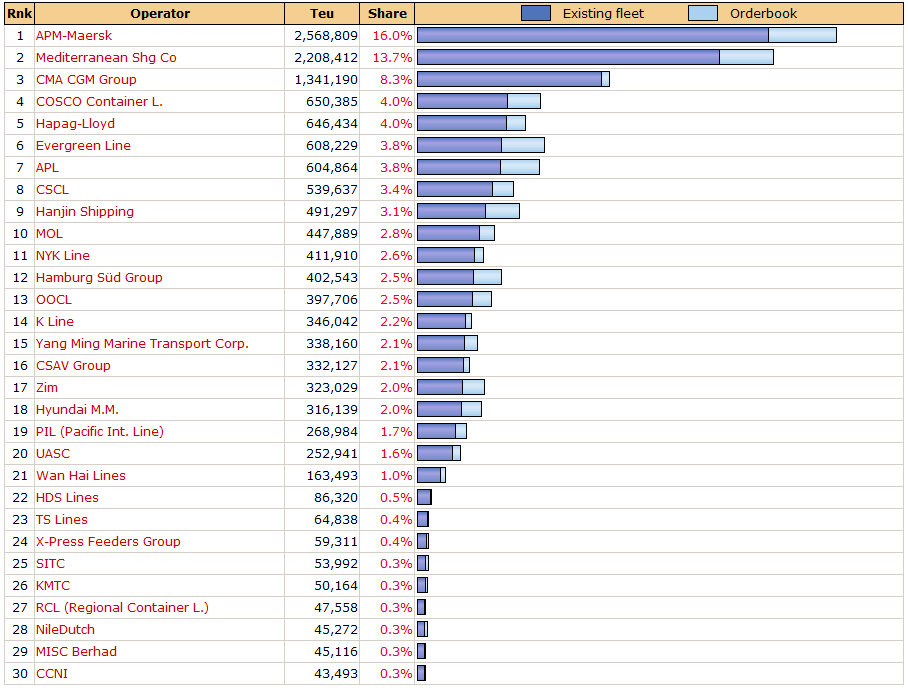Open the UASC operator link

[x=53, y=454]
